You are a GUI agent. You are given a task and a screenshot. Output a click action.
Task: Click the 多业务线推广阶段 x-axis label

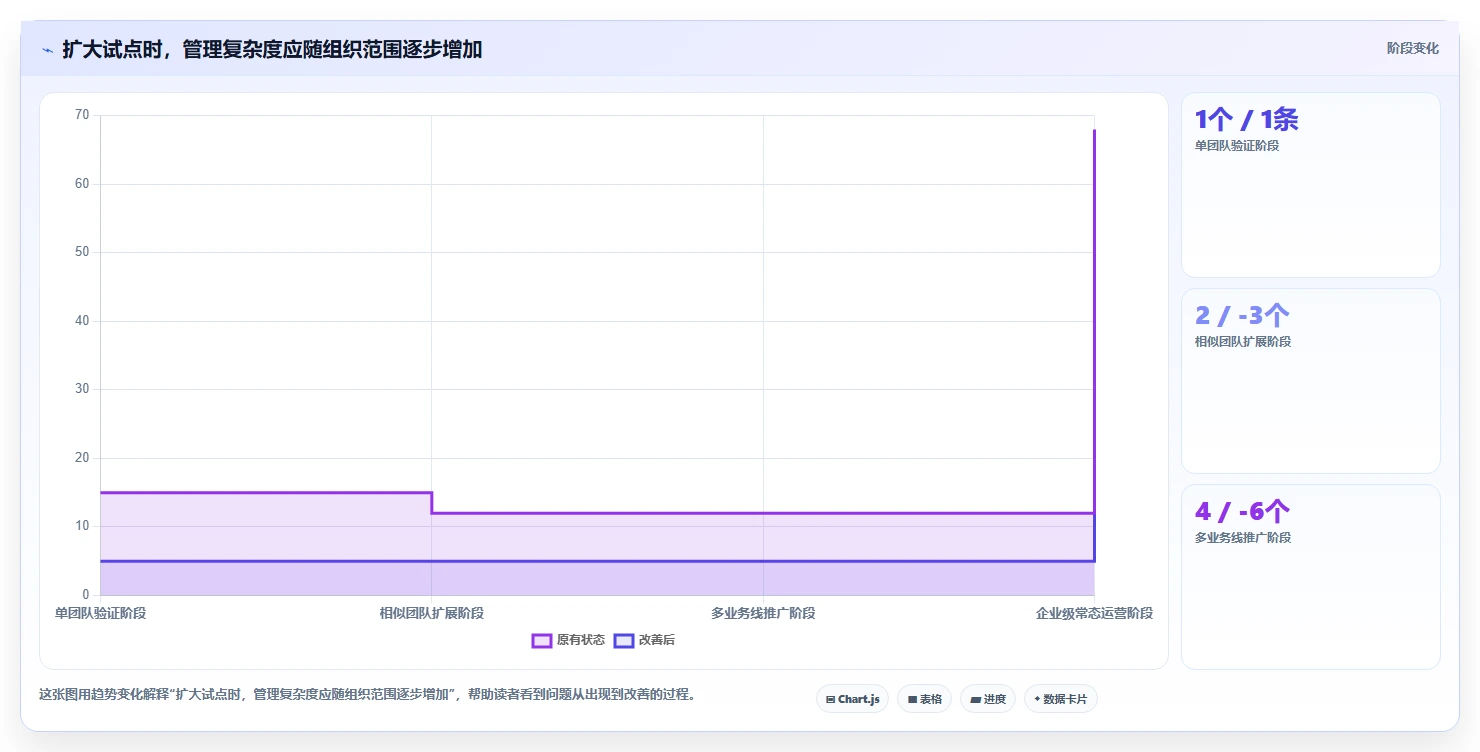tap(763, 613)
